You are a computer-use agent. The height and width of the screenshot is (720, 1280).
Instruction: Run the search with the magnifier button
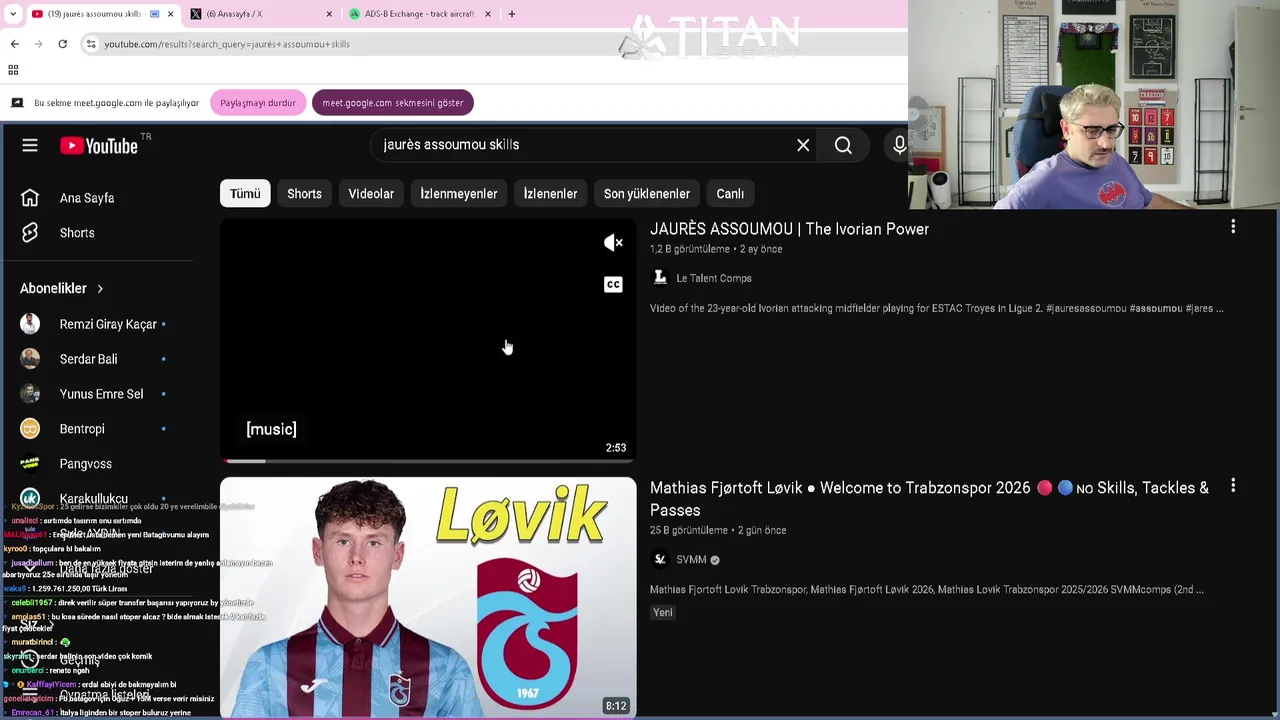pyautogui.click(x=843, y=146)
